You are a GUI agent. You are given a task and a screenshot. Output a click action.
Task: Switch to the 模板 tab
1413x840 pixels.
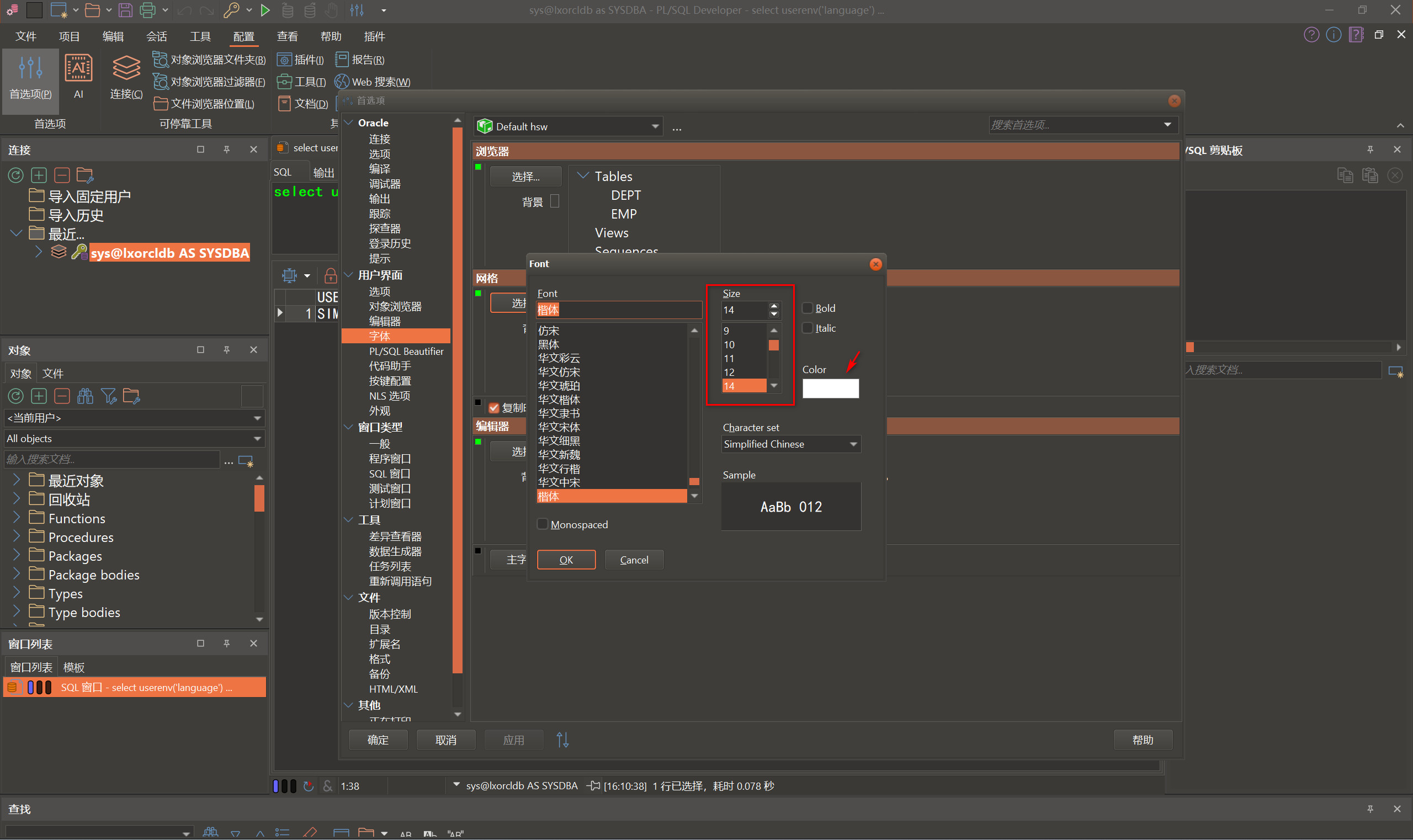pyautogui.click(x=73, y=667)
